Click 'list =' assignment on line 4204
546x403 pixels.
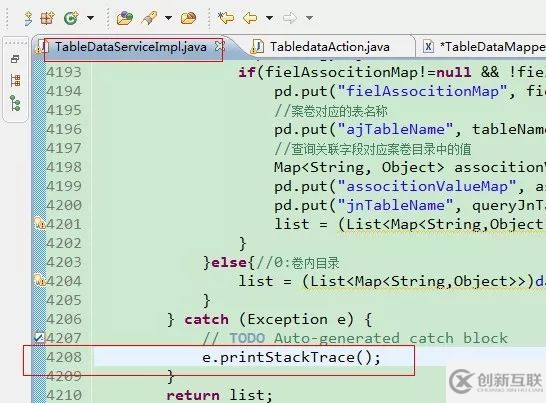coord(265,281)
